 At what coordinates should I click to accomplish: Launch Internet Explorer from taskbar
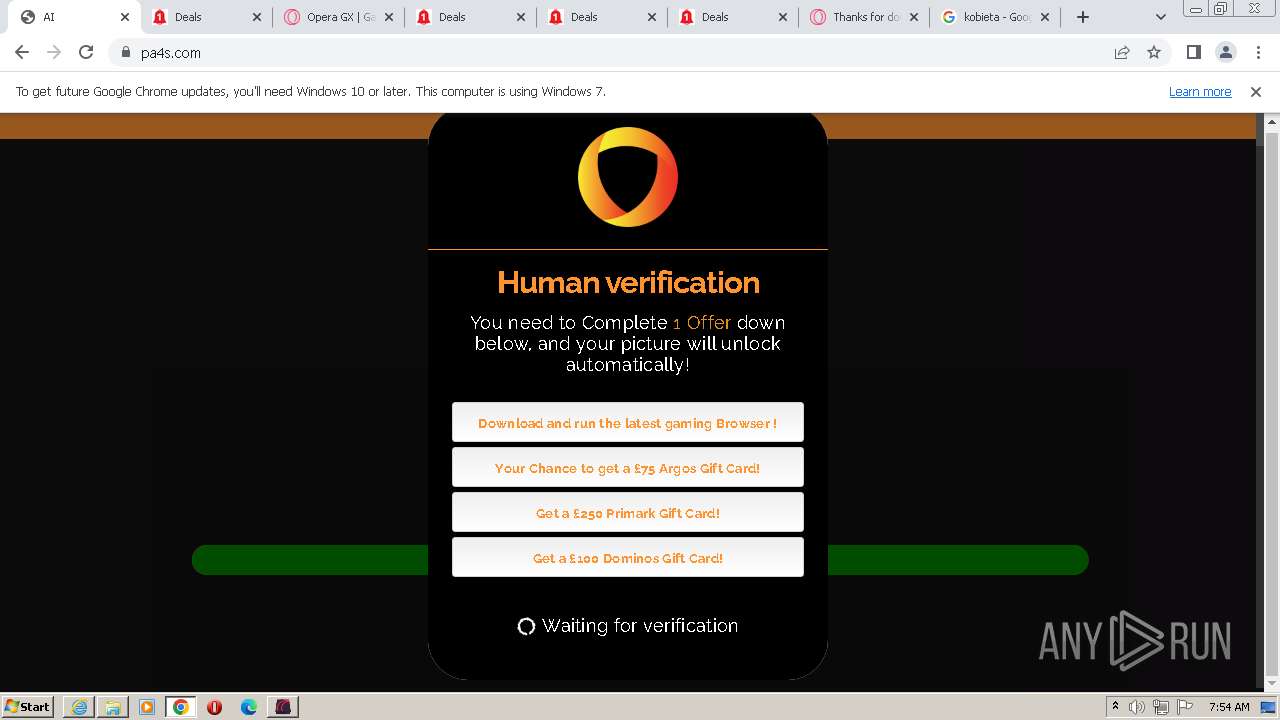78,707
